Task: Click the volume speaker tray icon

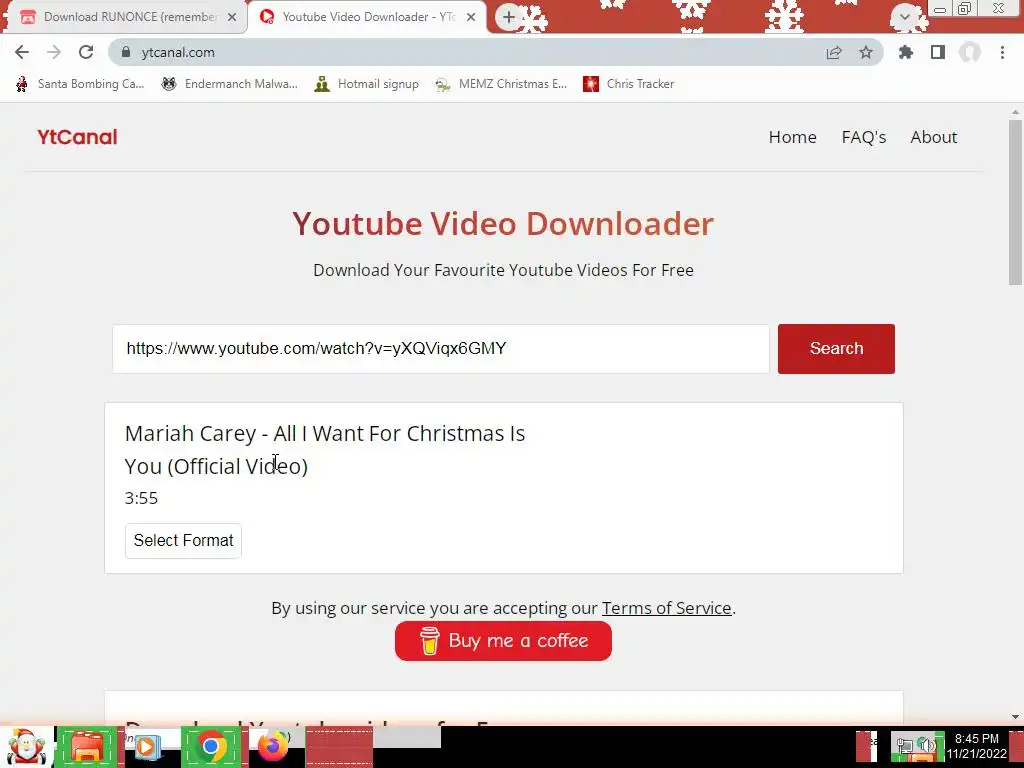Action: pyautogui.click(x=927, y=746)
